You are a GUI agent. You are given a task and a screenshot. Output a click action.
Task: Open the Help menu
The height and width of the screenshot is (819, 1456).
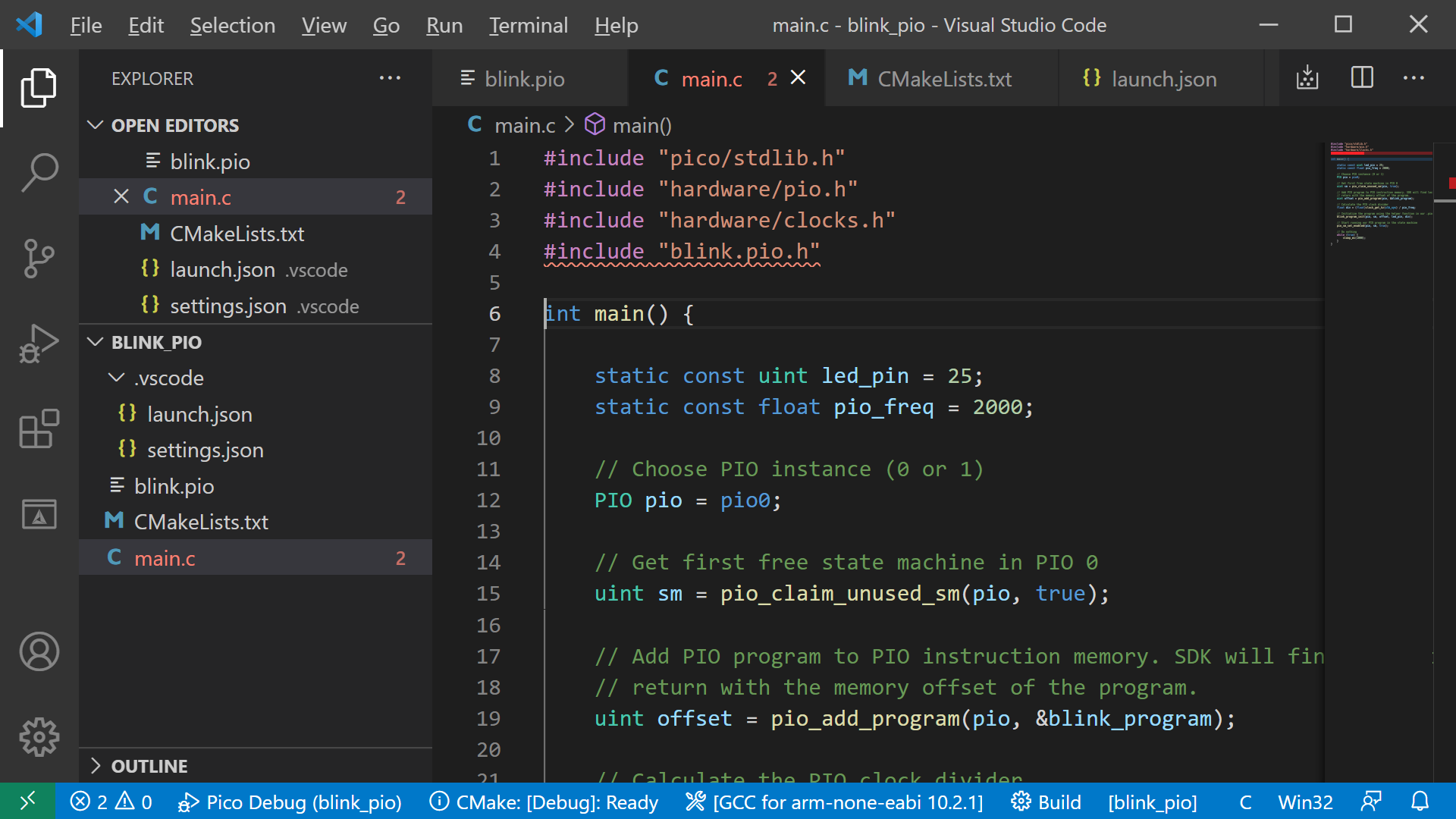[x=617, y=25]
